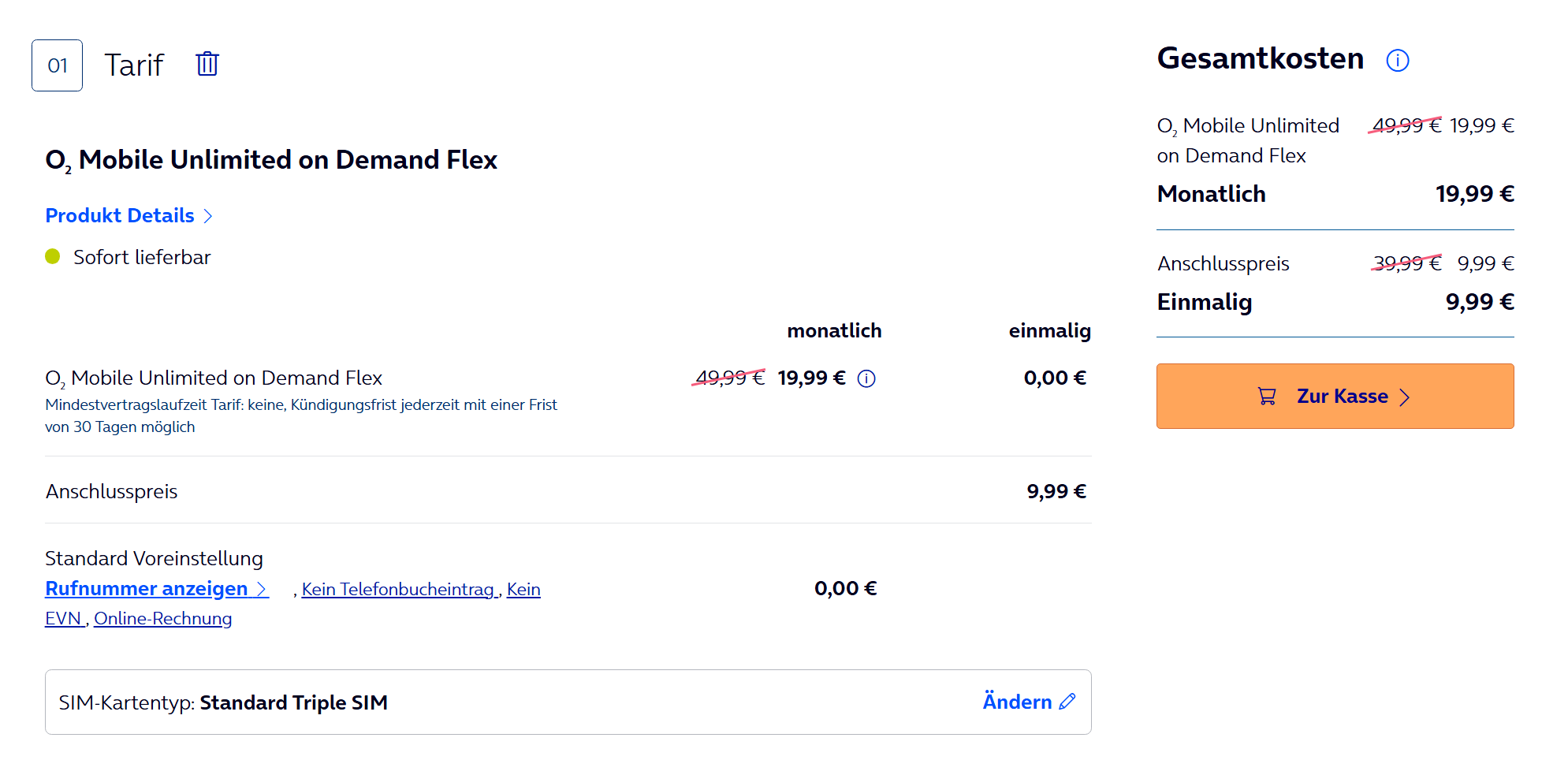Open Produkt Details link
The height and width of the screenshot is (760, 1568).
[120, 216]
